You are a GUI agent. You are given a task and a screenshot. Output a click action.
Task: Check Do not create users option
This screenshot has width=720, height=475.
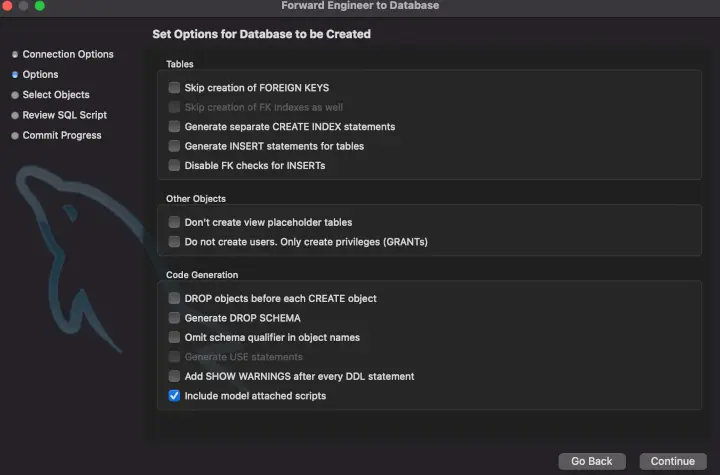(x=175, y=241)
